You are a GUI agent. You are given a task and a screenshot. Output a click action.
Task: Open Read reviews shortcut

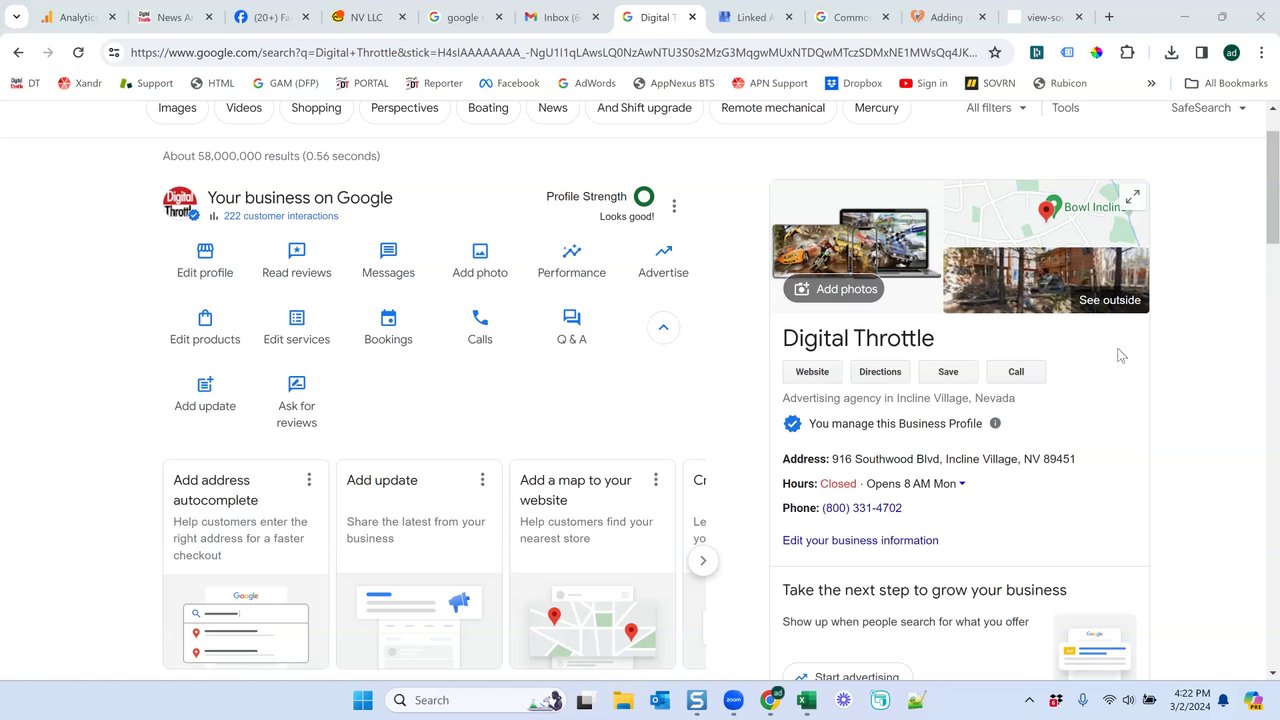click(296, 260)
